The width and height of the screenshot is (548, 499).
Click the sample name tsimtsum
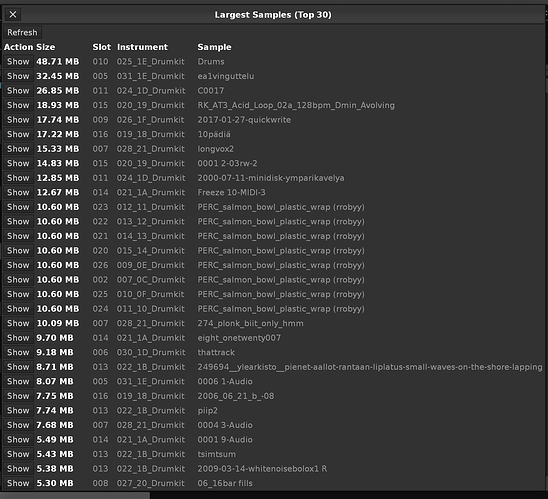217,454
